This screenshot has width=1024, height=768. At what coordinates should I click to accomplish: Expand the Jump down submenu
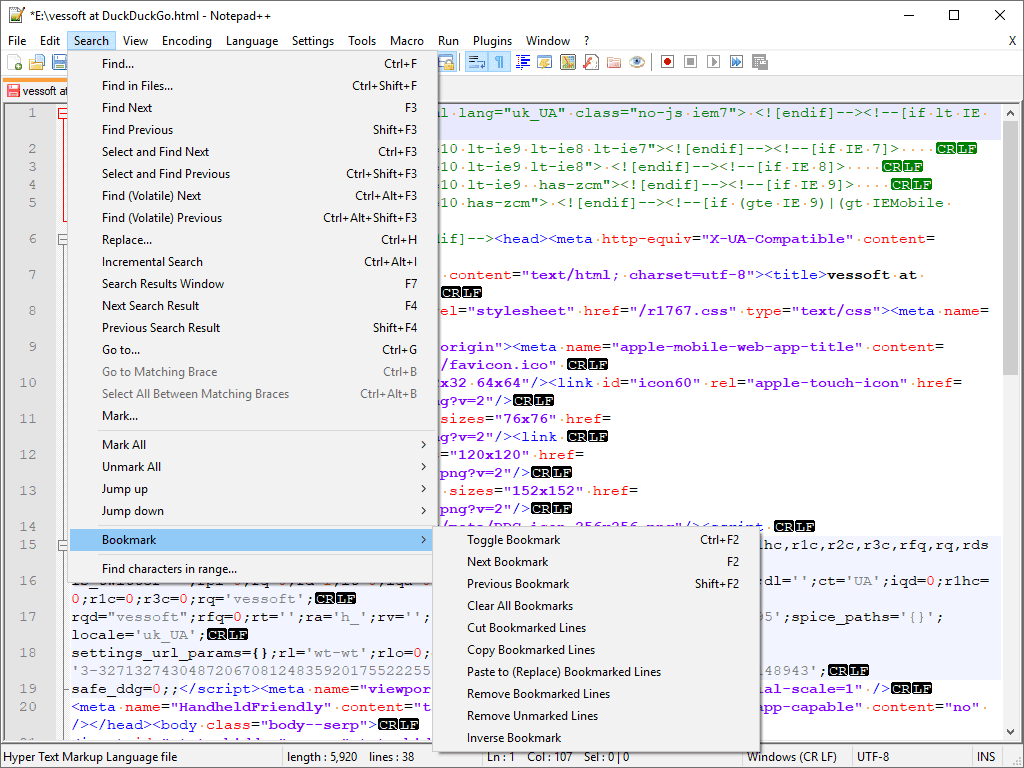(x=250, y=511)
